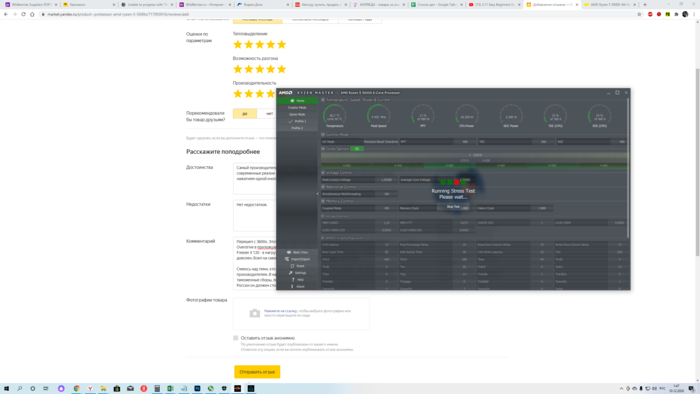
Task: Open Basic View in Ryzen Master sidebar
Action: 297,252
